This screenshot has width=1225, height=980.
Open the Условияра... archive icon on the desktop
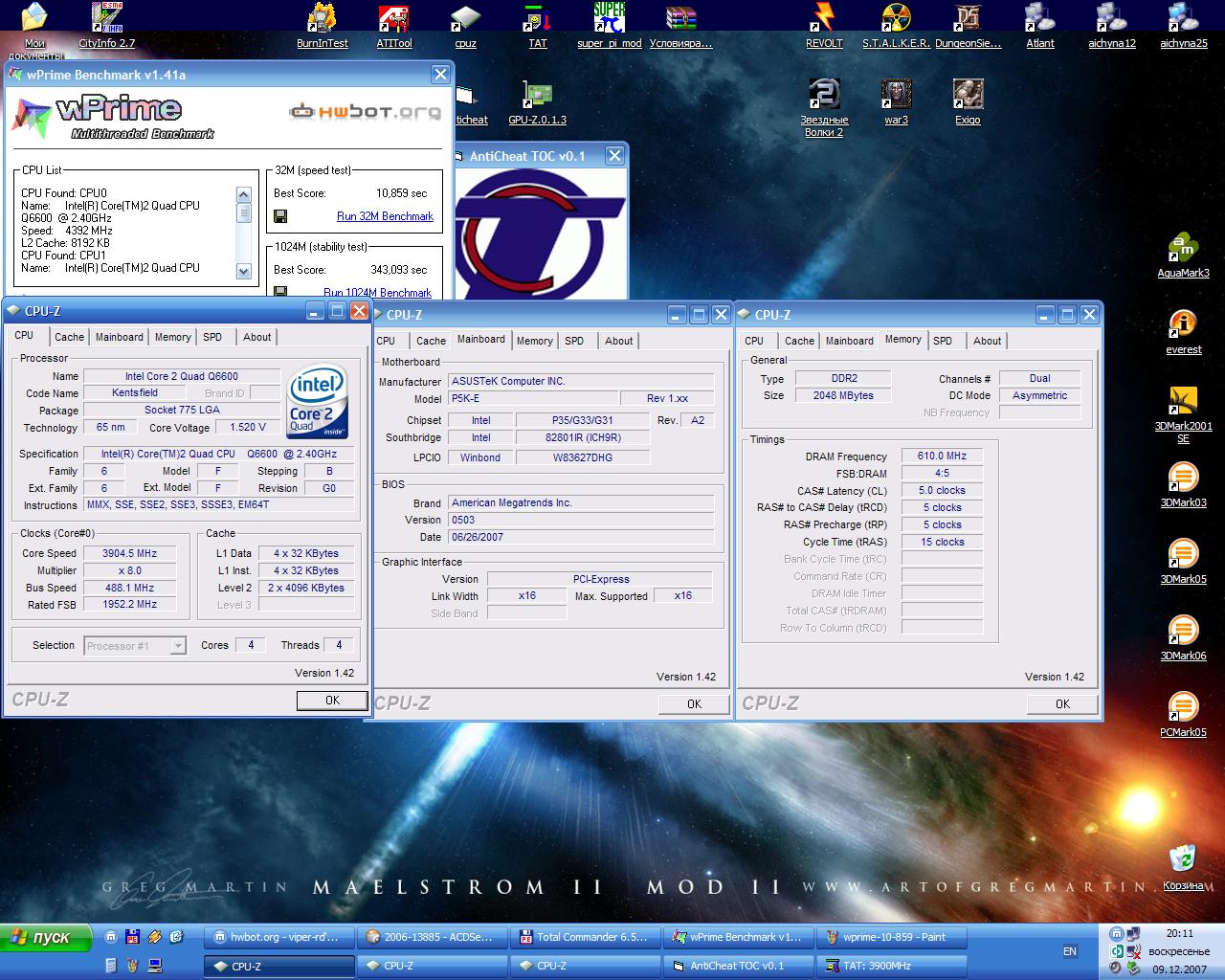point(680,25)
